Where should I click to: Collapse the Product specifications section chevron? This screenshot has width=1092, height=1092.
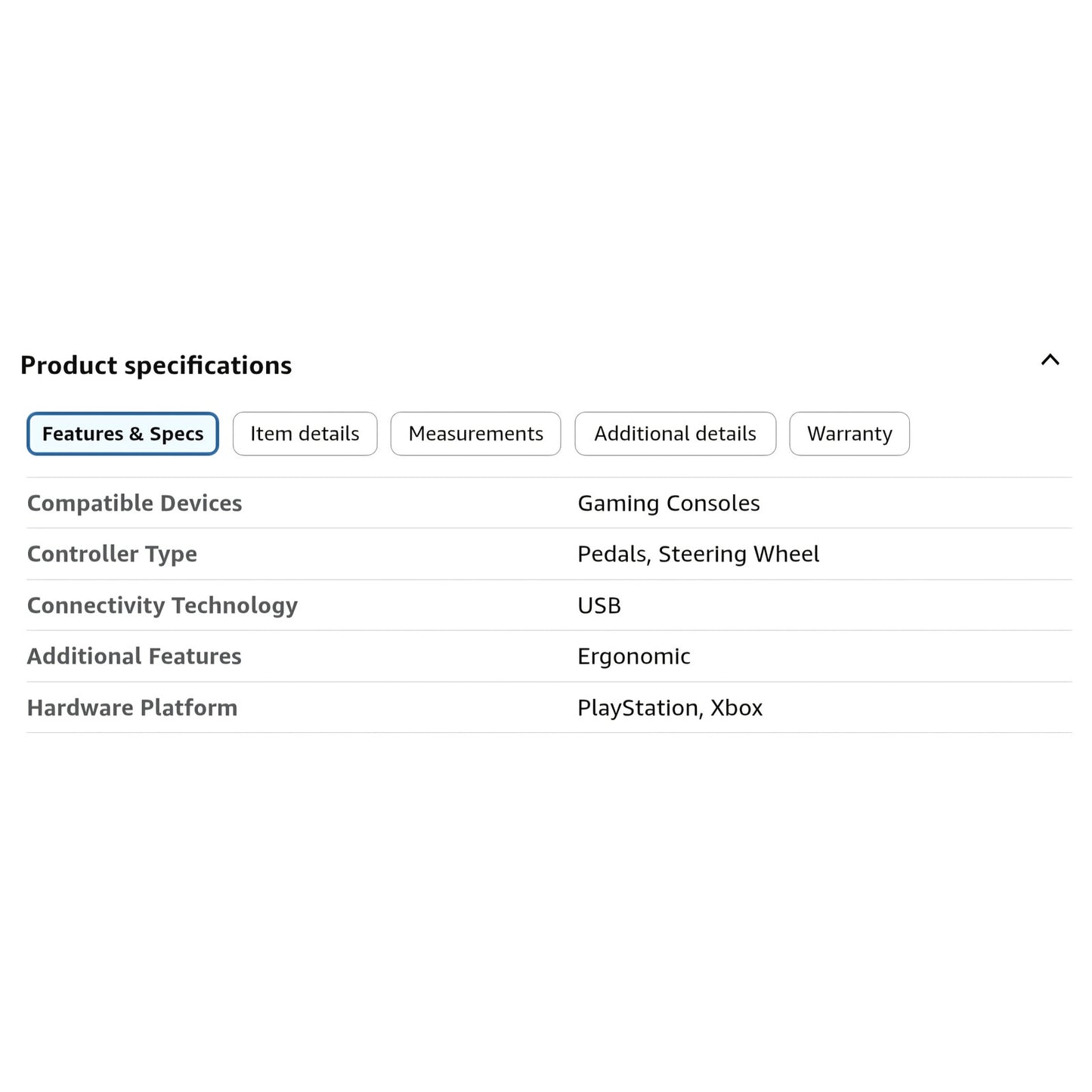click(1050, 360)
